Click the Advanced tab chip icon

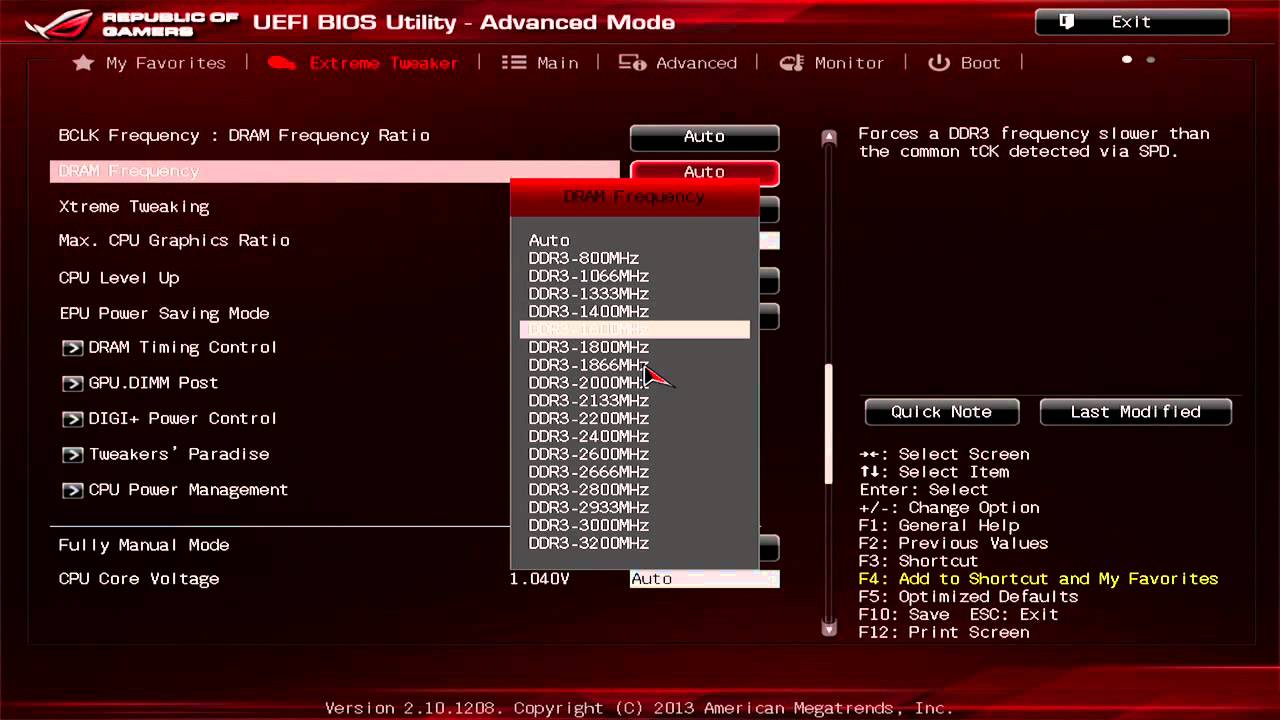pos(632,63)
